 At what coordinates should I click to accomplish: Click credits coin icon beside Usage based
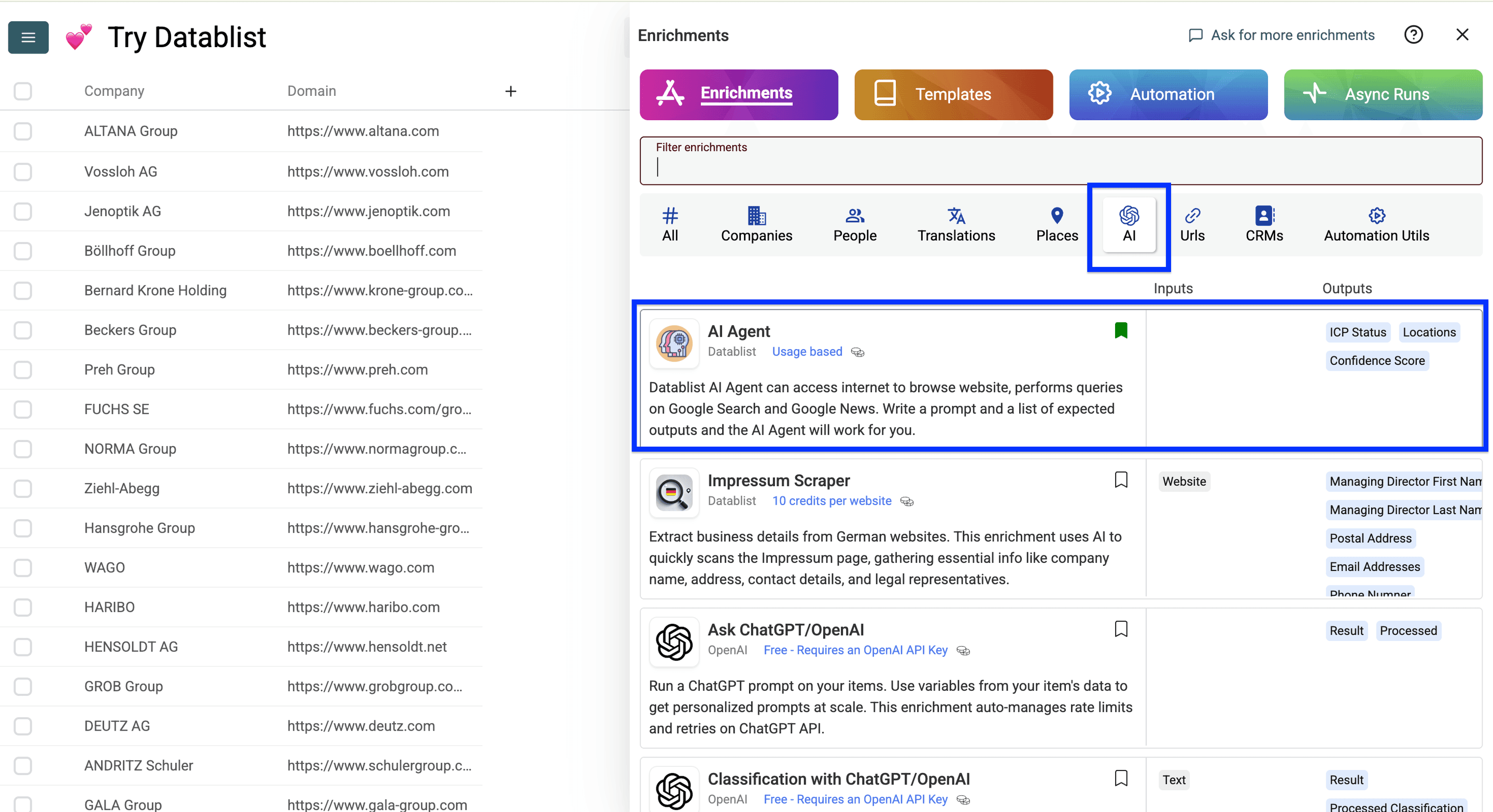[858, 352]
